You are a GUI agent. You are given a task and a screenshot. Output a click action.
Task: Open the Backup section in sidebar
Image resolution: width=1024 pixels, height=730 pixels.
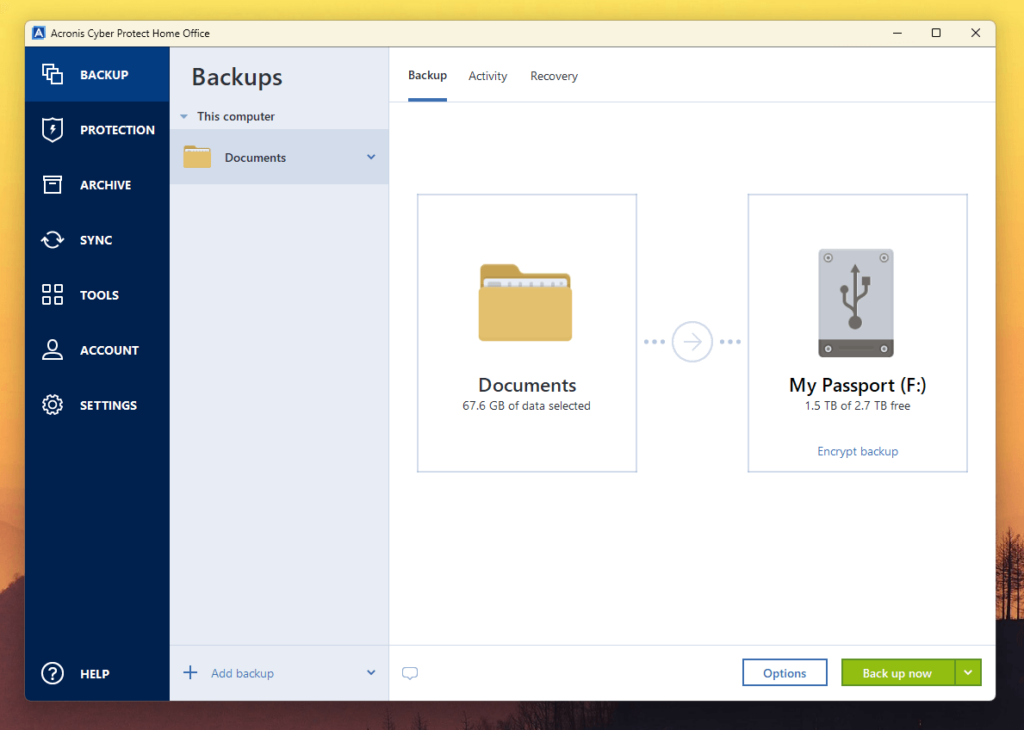coord(97,74)
